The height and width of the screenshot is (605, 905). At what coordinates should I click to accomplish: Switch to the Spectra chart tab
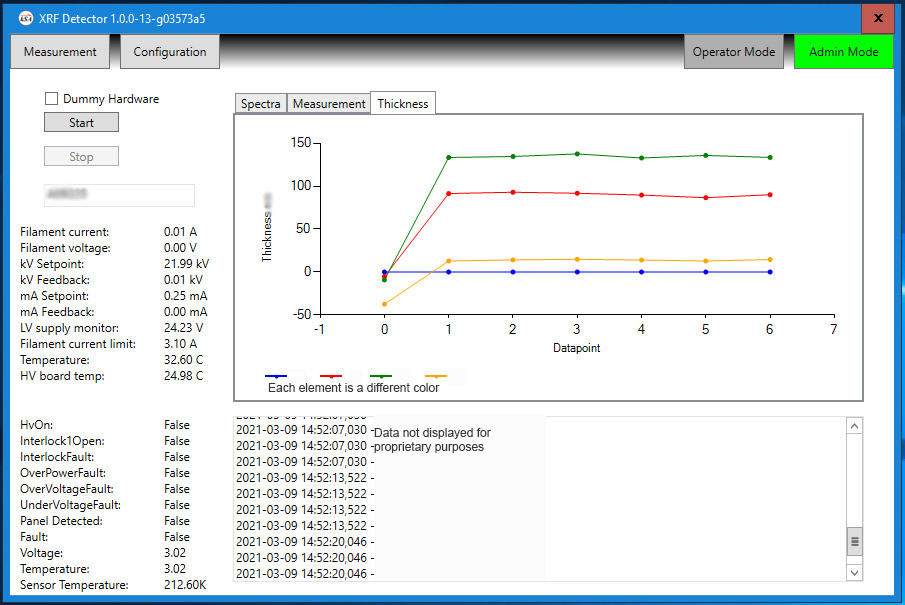coord(260,104)
